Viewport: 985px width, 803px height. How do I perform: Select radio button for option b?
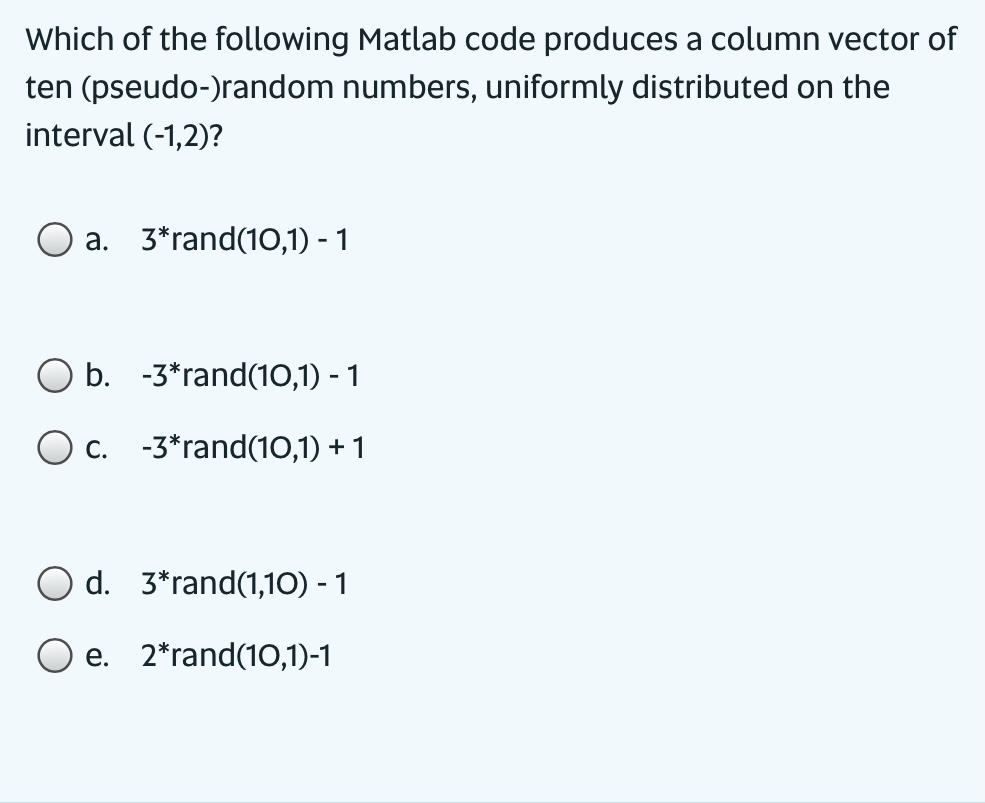click(54, 376)
